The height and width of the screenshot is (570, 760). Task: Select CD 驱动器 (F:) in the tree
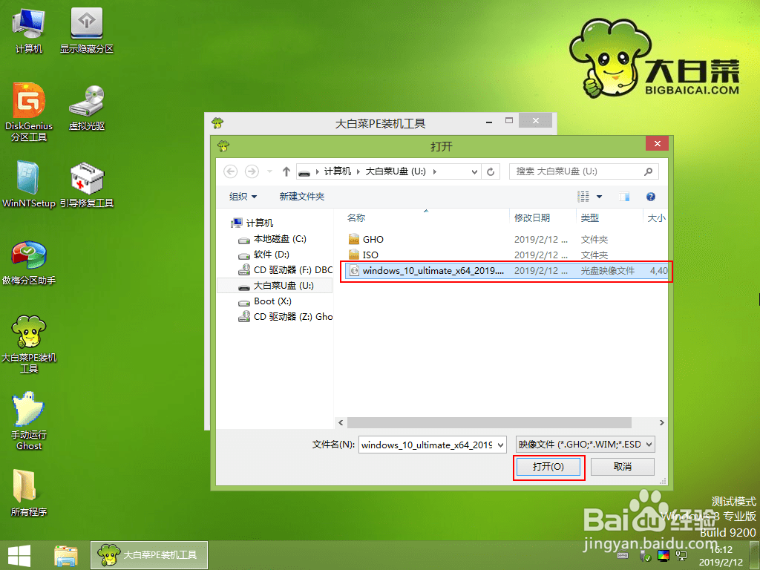pos(285,270)
